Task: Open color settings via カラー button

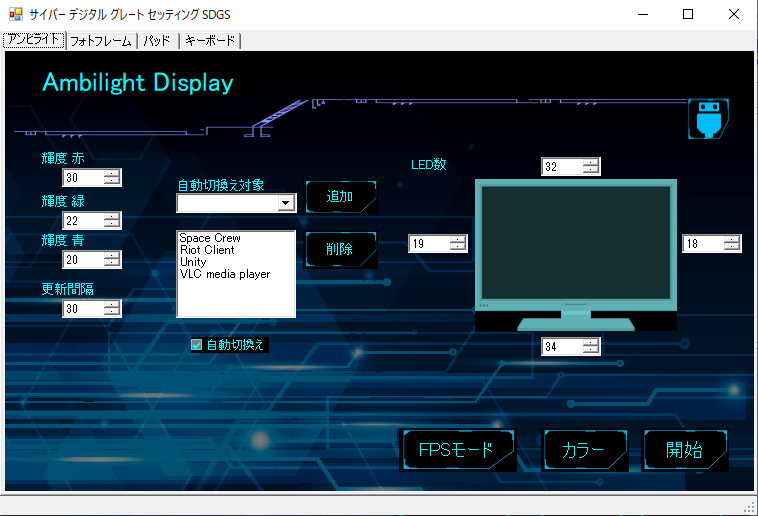Action: tap(584, 450)
